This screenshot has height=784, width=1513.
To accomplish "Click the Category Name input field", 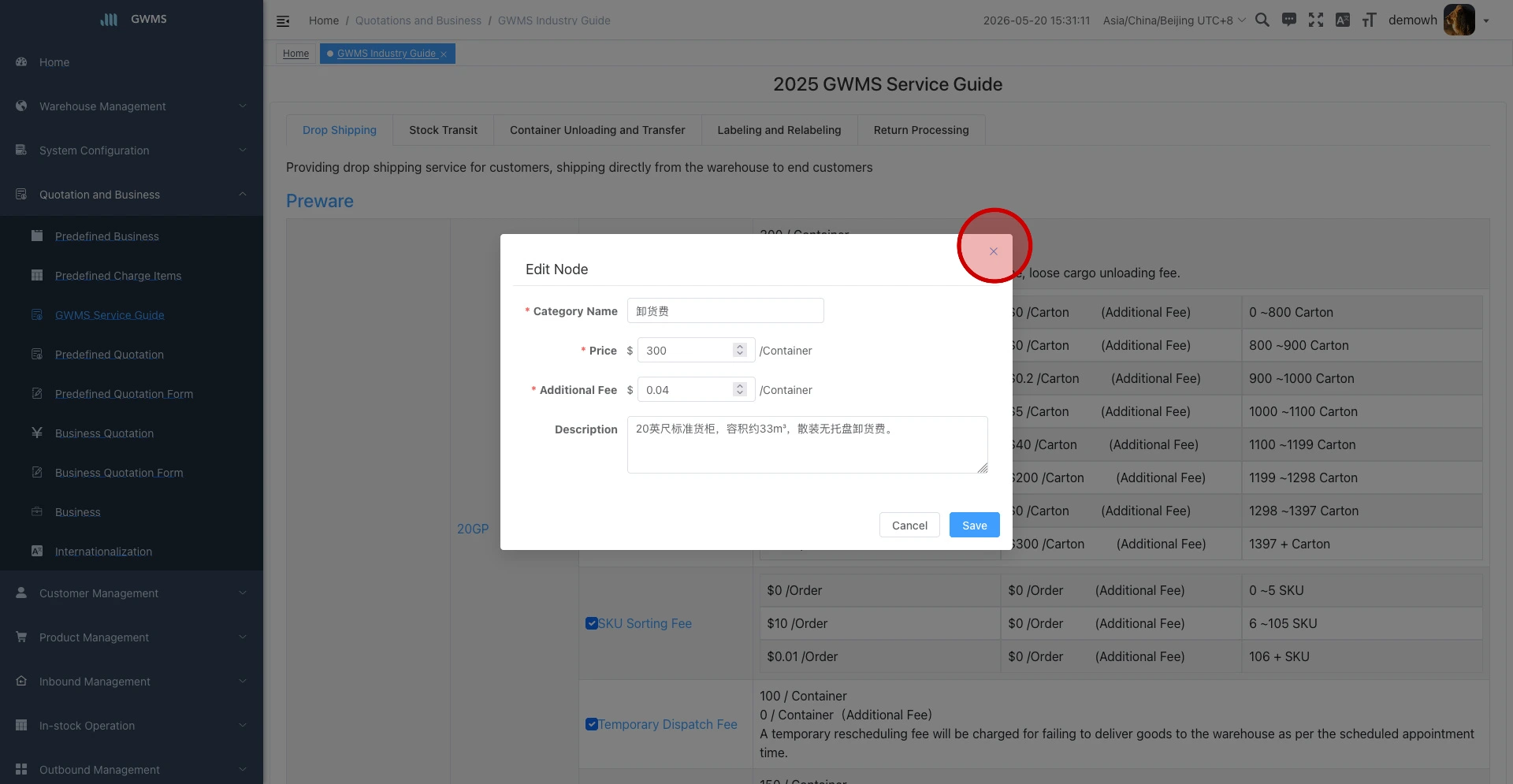I will 726,310.
